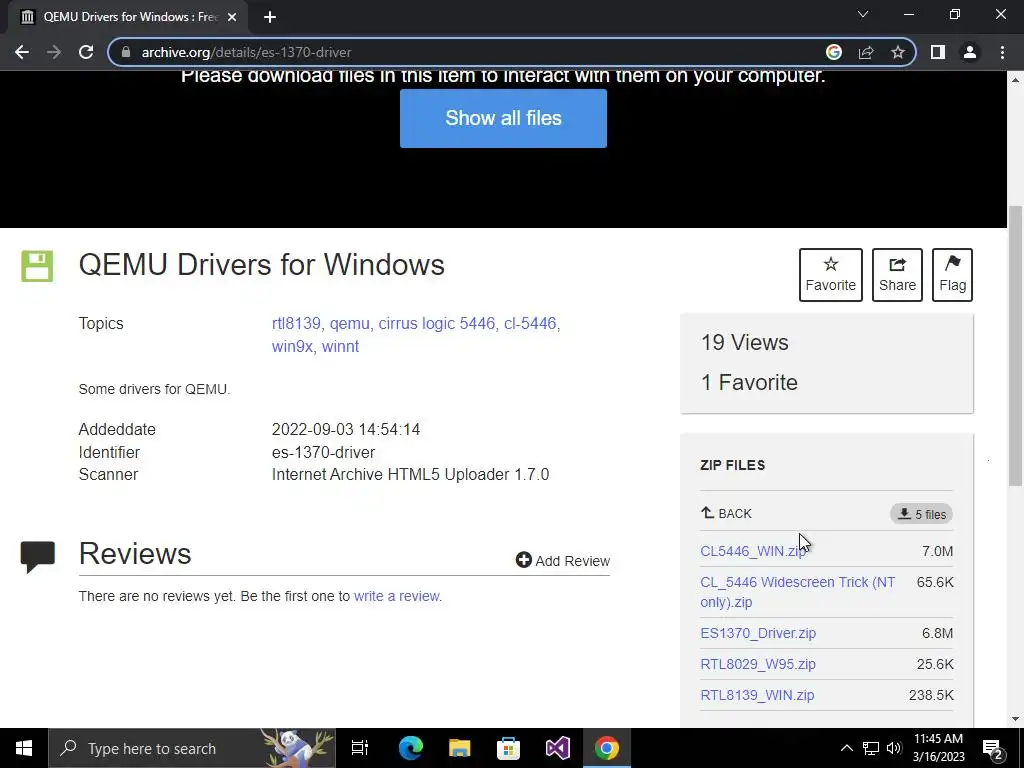
Task: Download all 5 files
Action: (921, 514)
